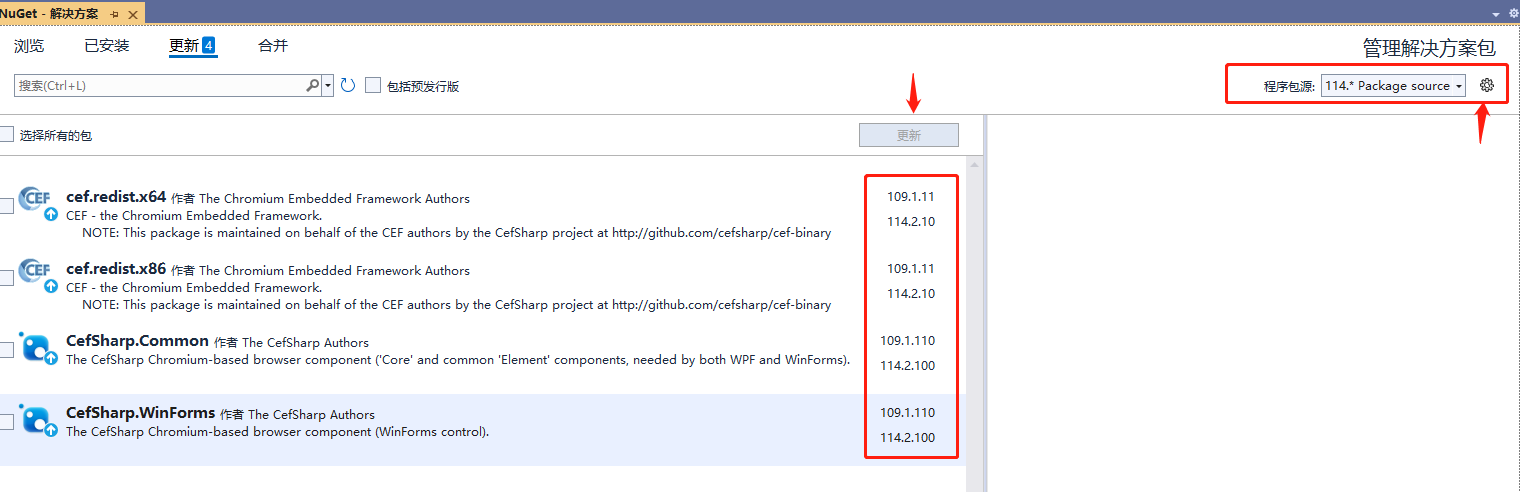Switch to the 已安装 tab
Screen dimensions: 1520x492
[x=107, y=46]
